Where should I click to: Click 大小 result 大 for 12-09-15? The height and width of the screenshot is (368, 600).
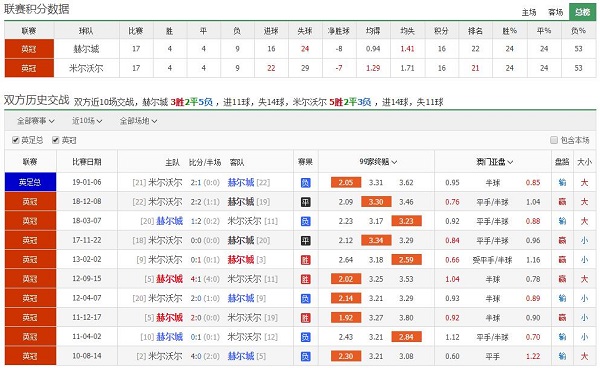(x=584, y=279)
